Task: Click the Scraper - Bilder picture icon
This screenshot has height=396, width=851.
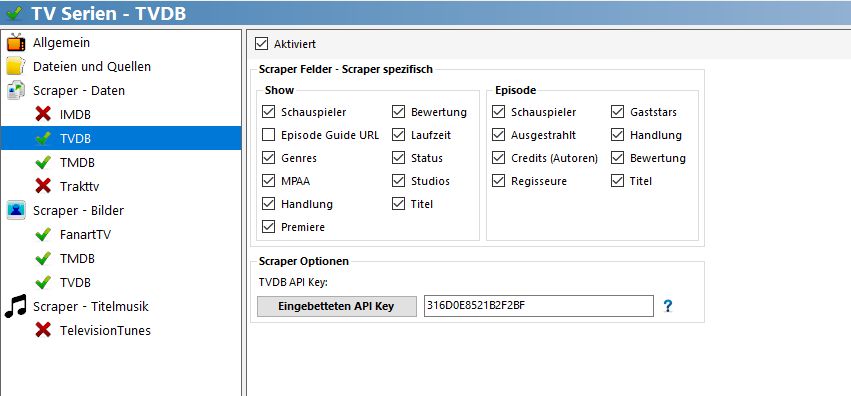Action: click(16, 210)
